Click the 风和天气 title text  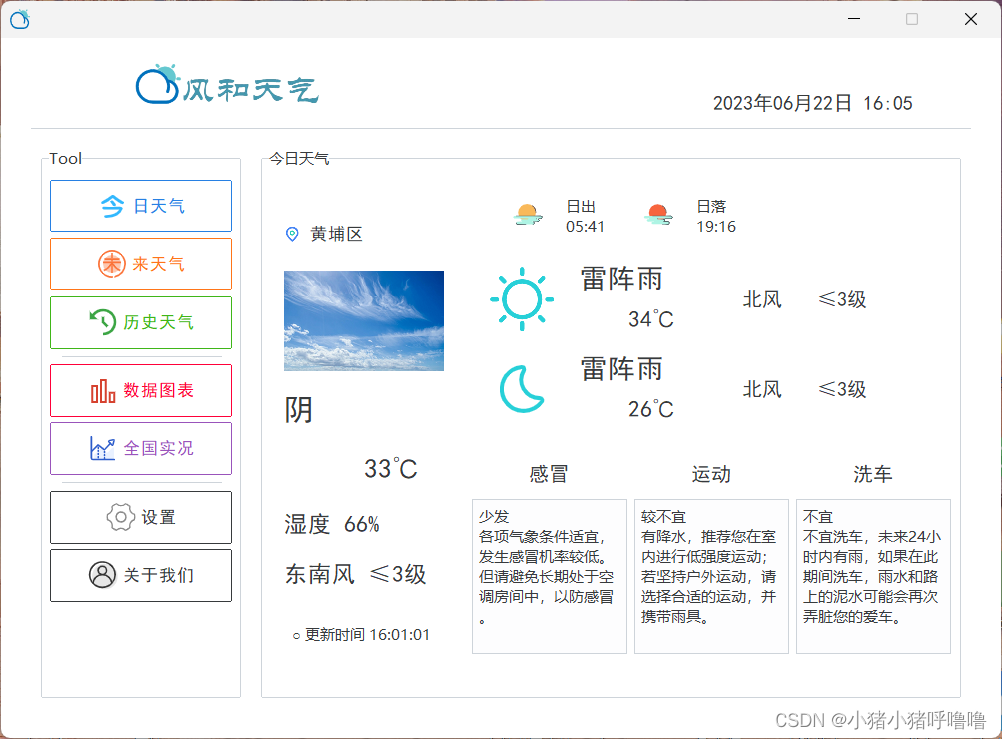250,90
